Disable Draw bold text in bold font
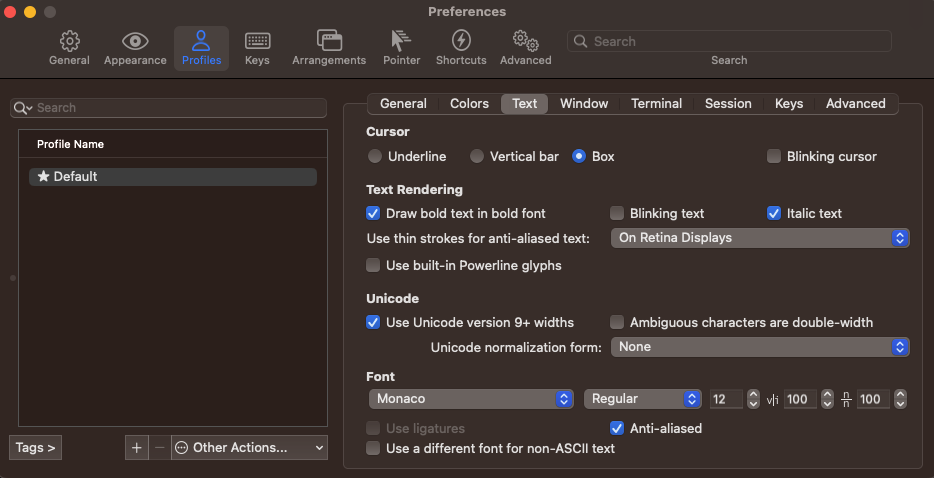This screenshot has width=934, height=478. 373,213
